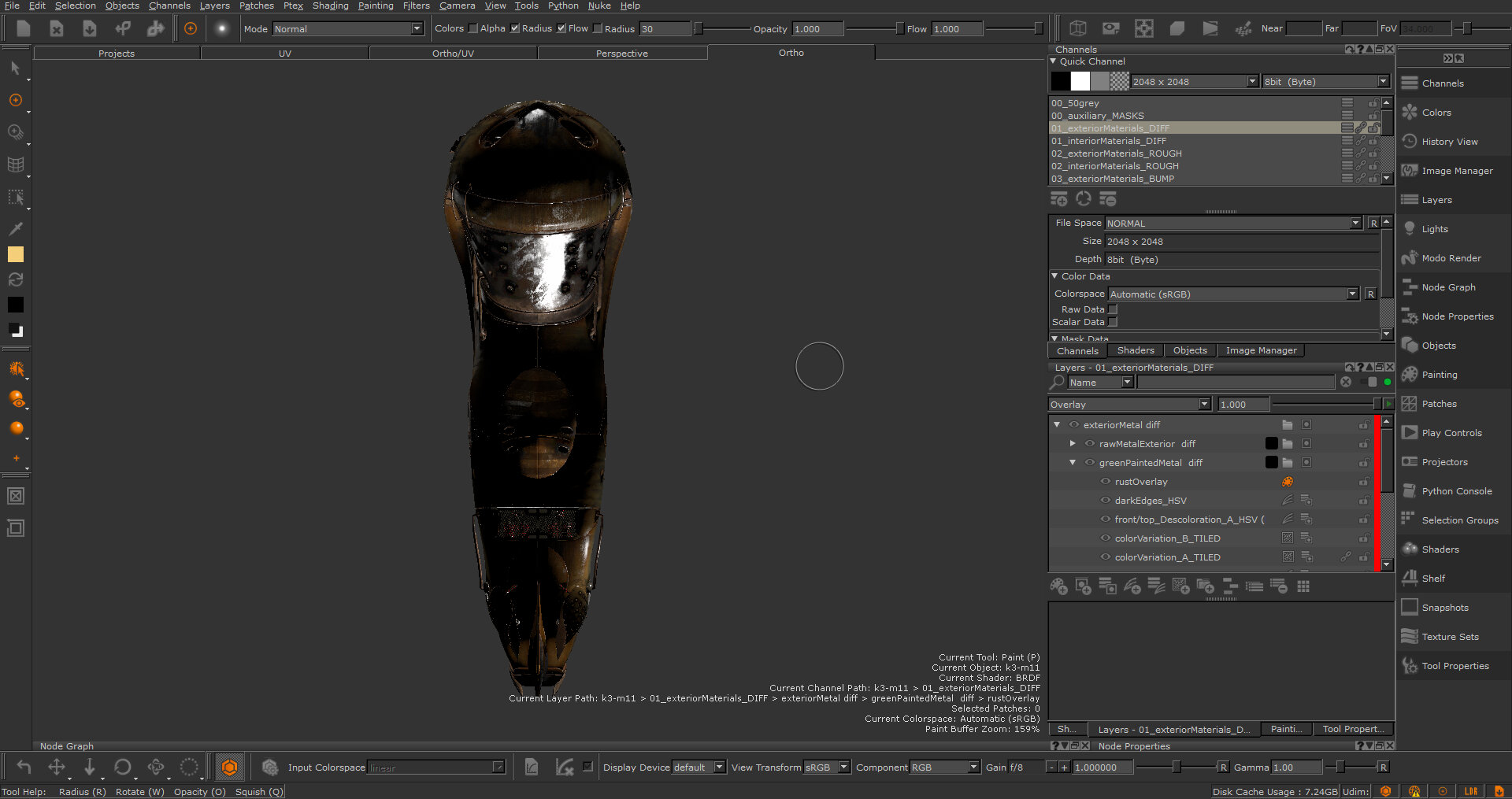Select the Paint tool in left toolbar
Viewport: 1512px width, 799px height.
15,100
